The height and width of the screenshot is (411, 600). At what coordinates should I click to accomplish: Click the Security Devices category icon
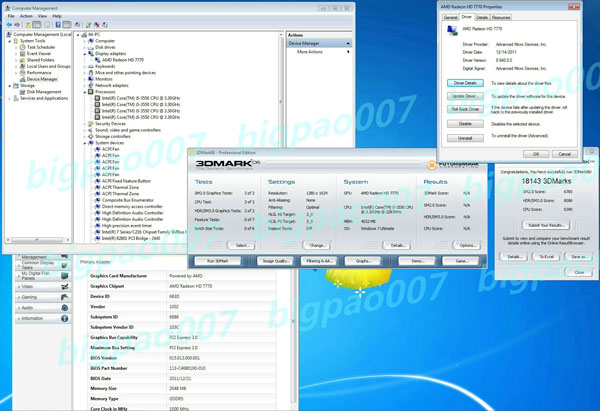point(91,124)
